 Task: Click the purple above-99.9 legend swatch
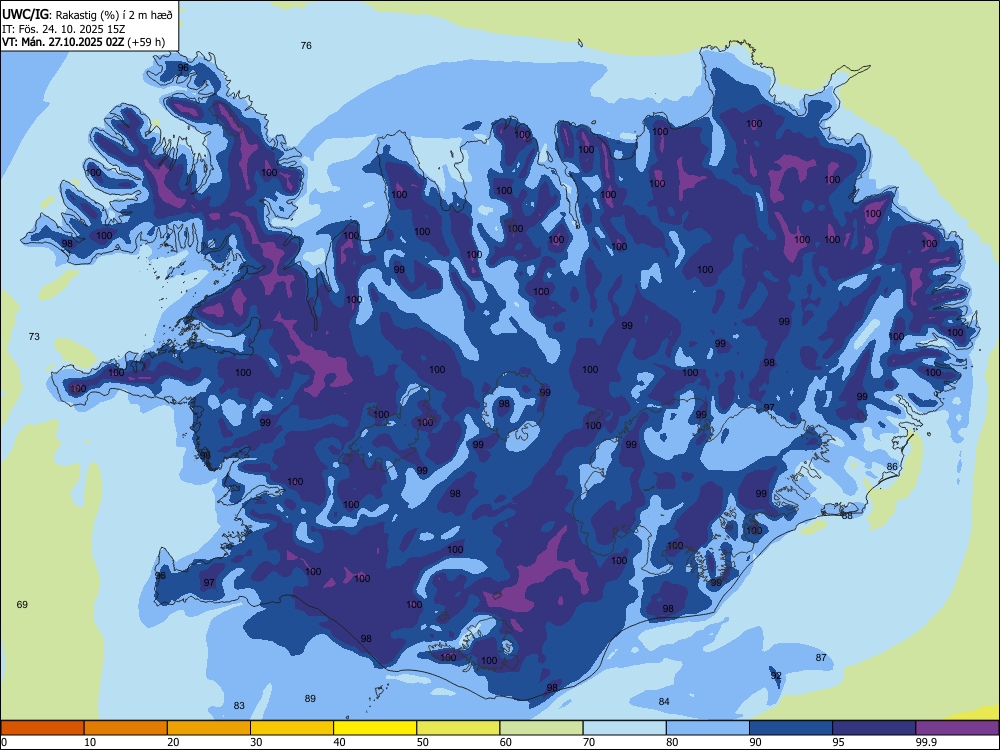pos(957,728)
